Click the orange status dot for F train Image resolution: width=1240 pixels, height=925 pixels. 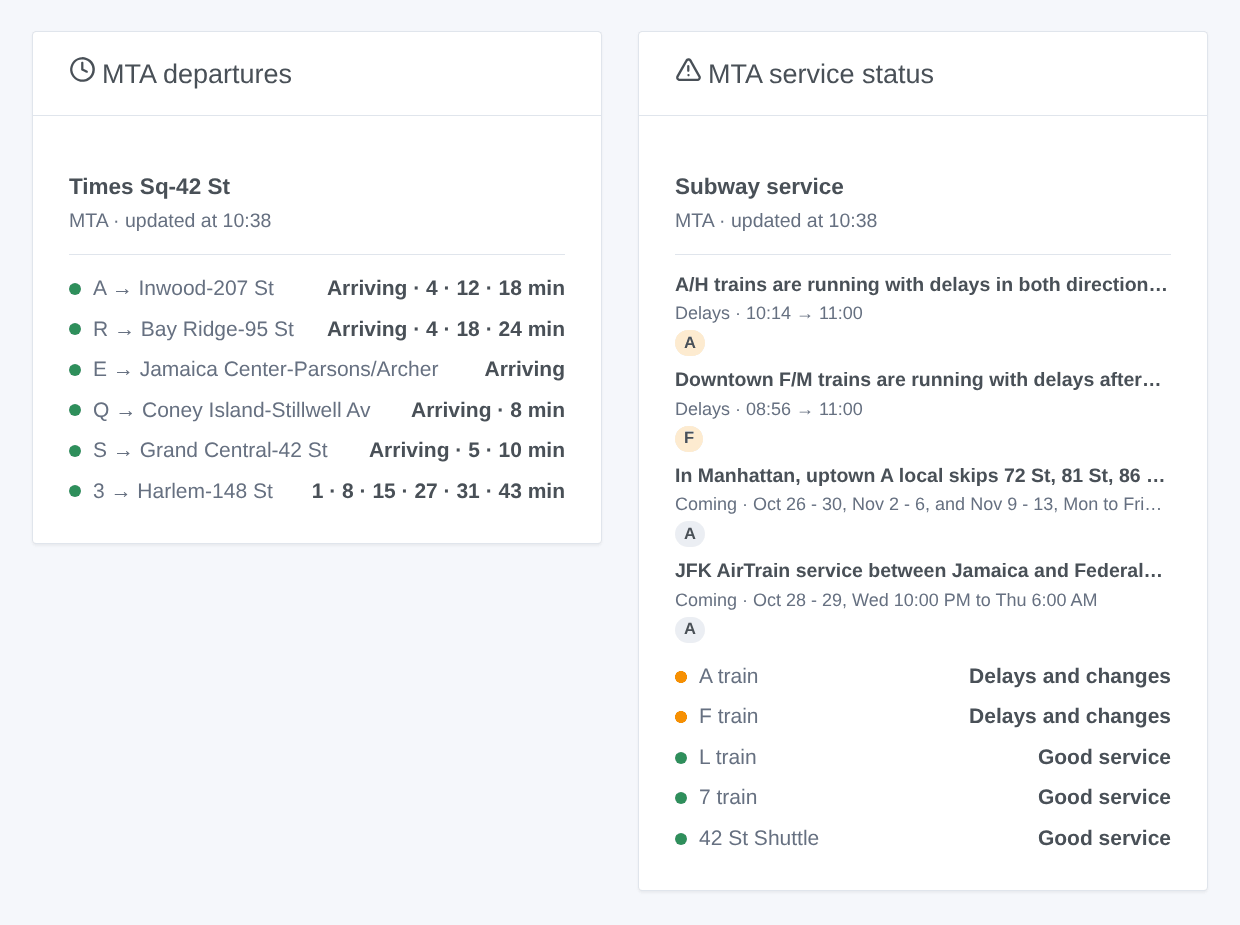point(681,717)
